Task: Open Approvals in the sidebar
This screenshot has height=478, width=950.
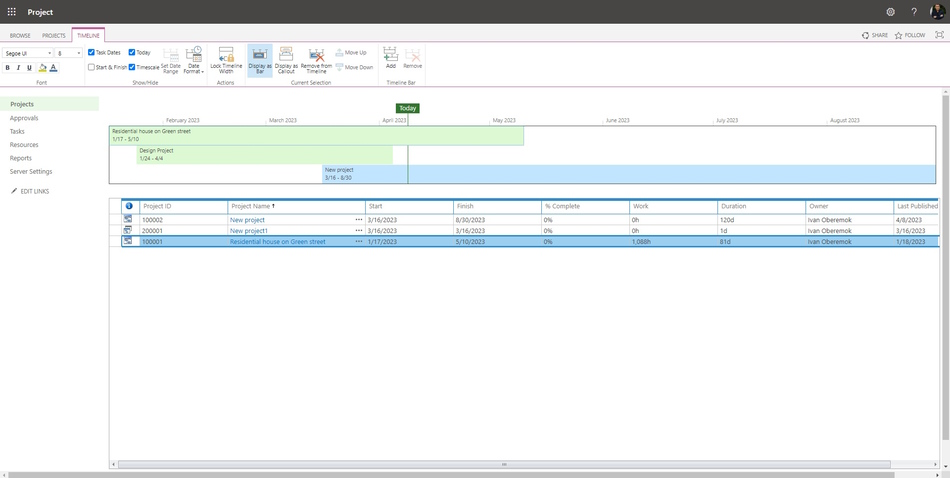Action: pos(24,118)
